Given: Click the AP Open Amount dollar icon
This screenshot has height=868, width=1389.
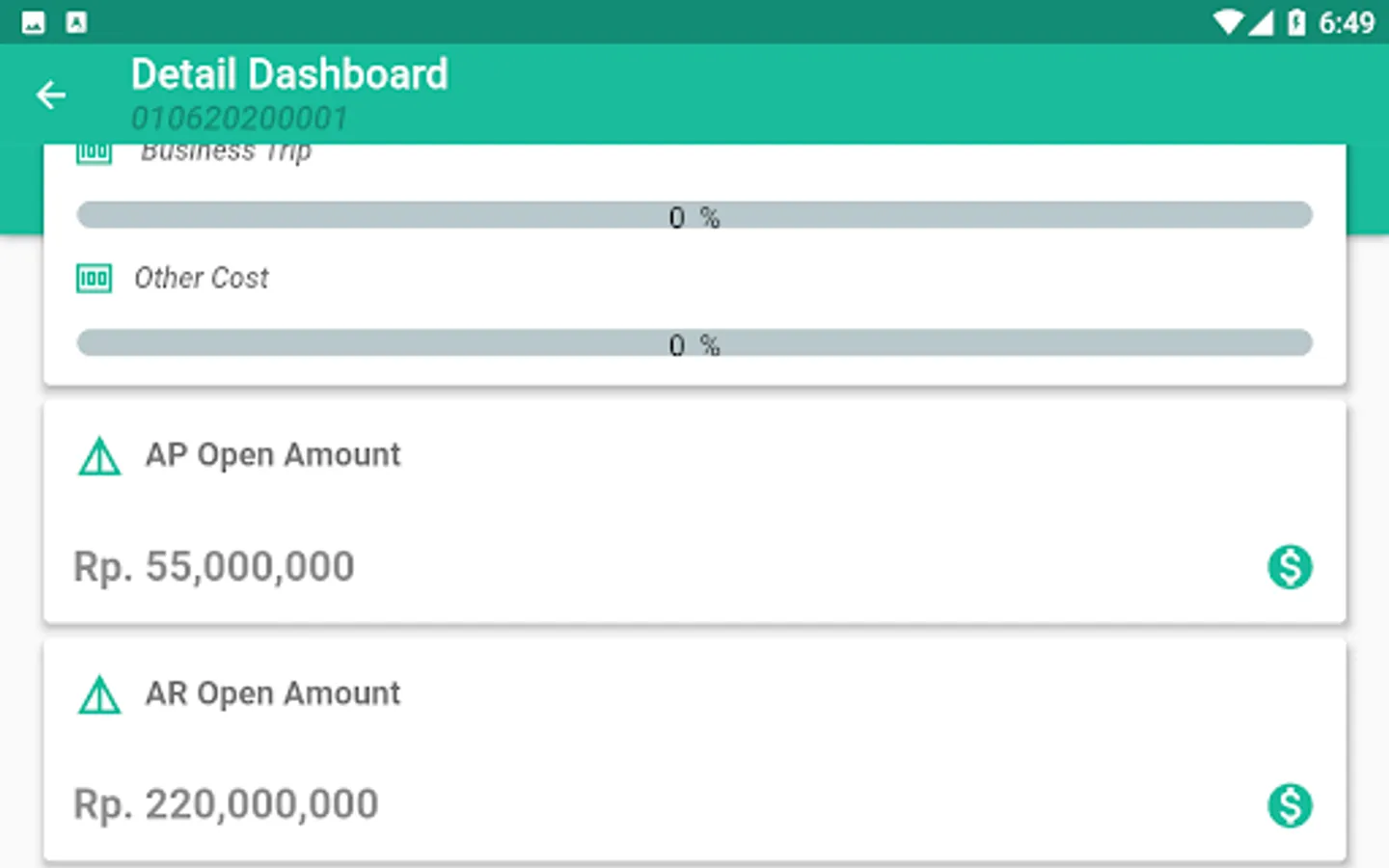Looking at the screenshot, I should coord(1290,566).
